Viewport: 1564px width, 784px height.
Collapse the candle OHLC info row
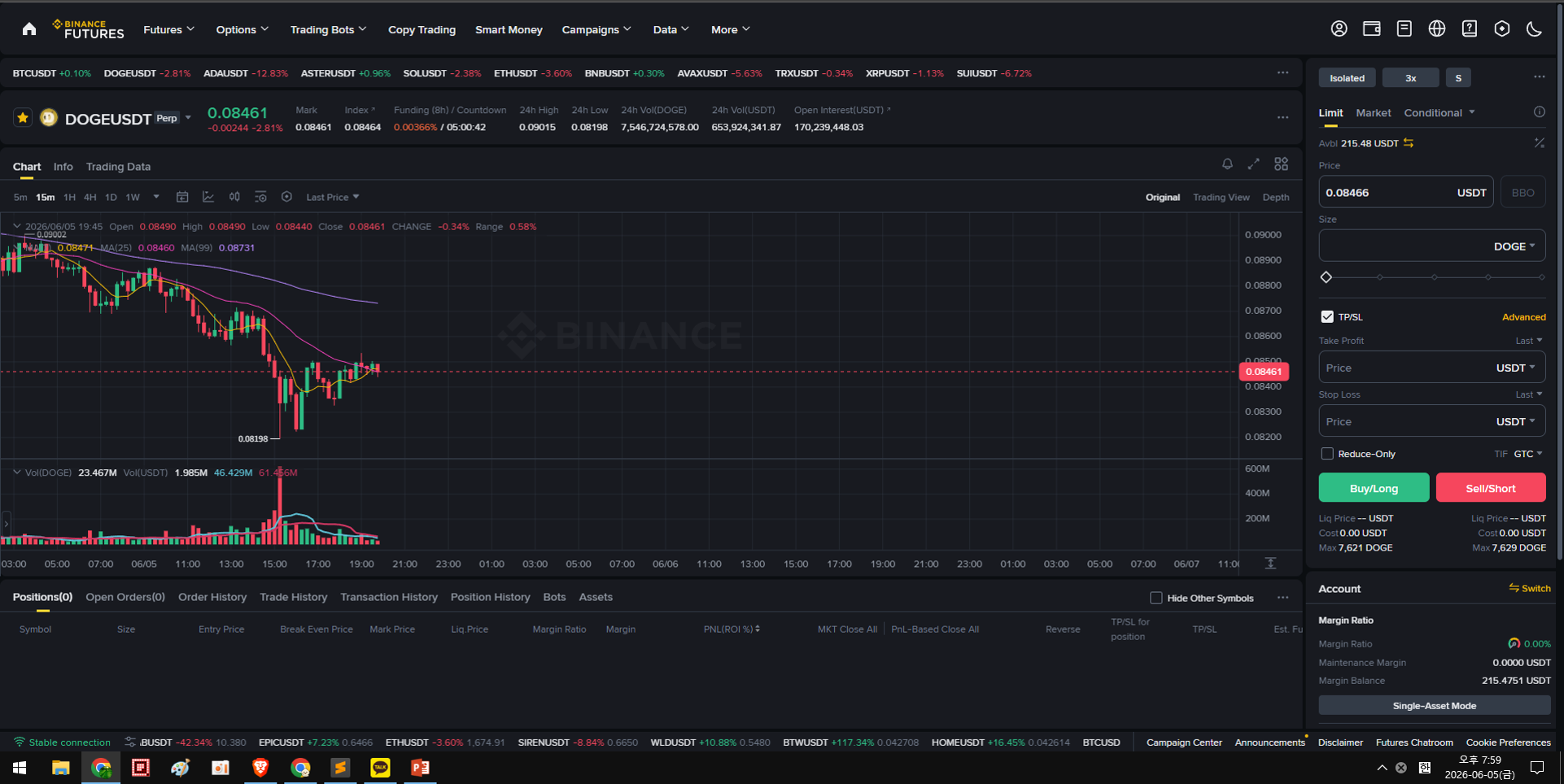(16, 226)
